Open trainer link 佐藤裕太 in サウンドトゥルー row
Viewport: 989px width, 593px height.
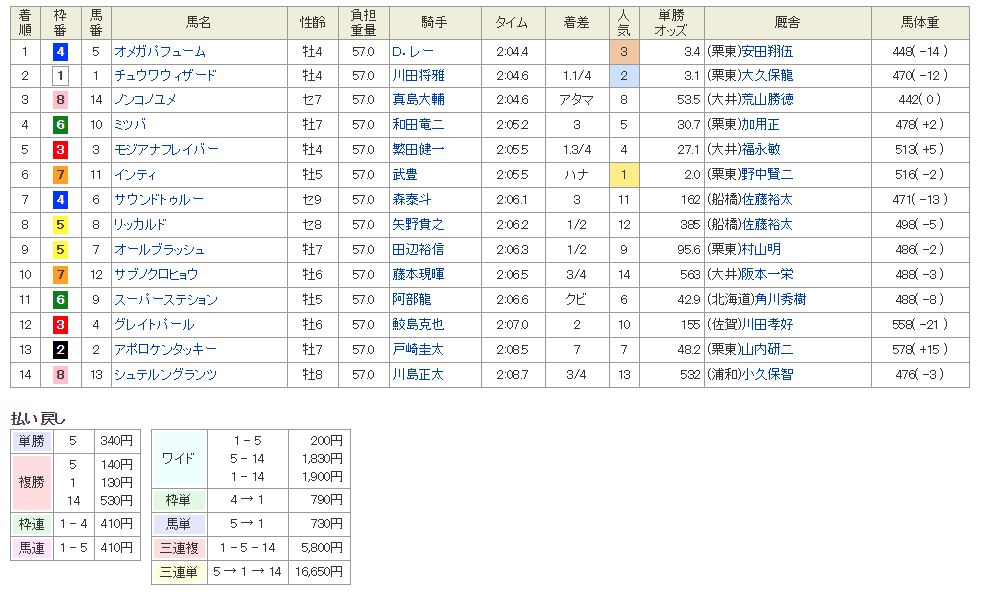coord(767,199)
